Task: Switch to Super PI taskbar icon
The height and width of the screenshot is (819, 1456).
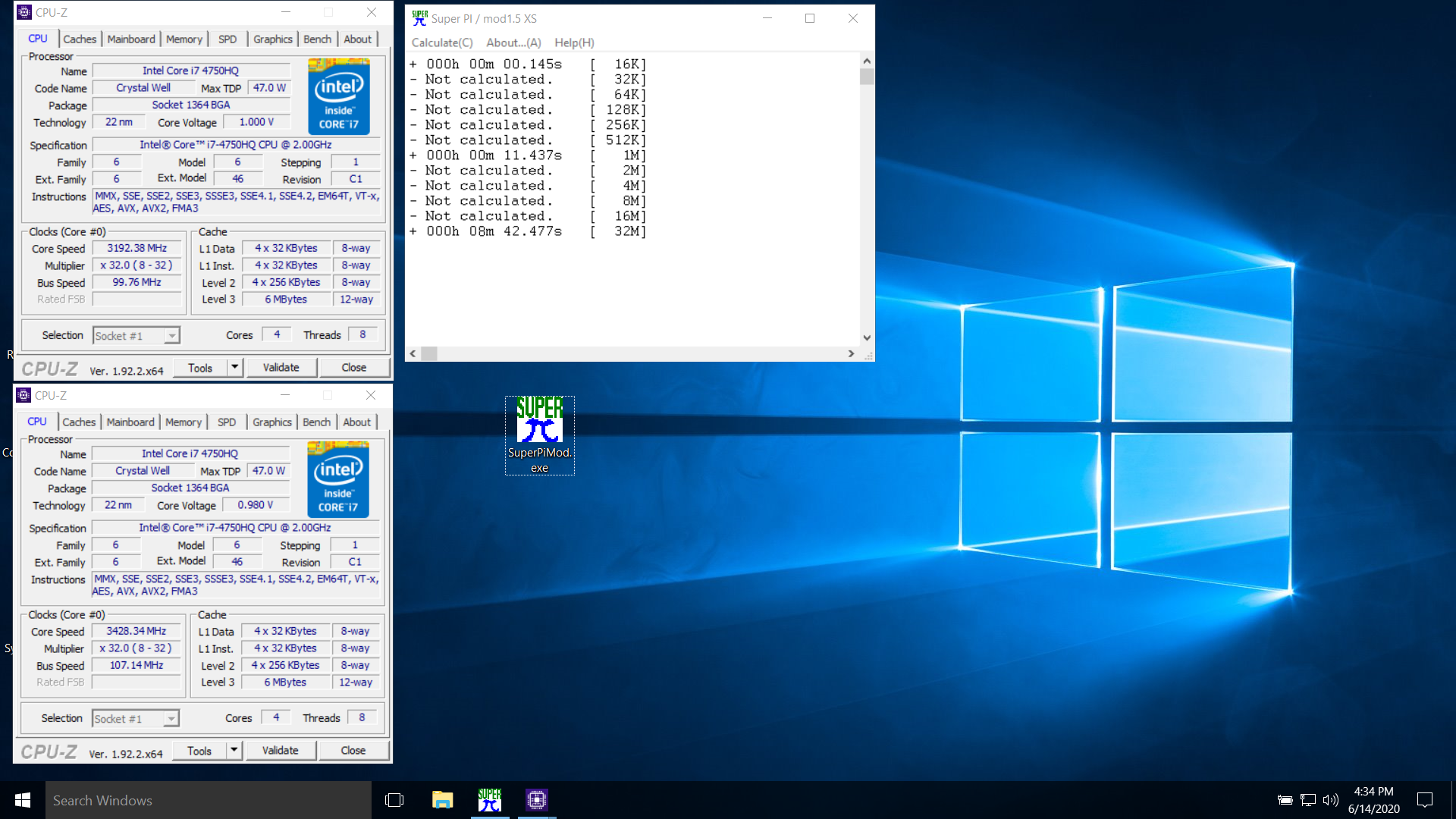Action: point(490,800)
